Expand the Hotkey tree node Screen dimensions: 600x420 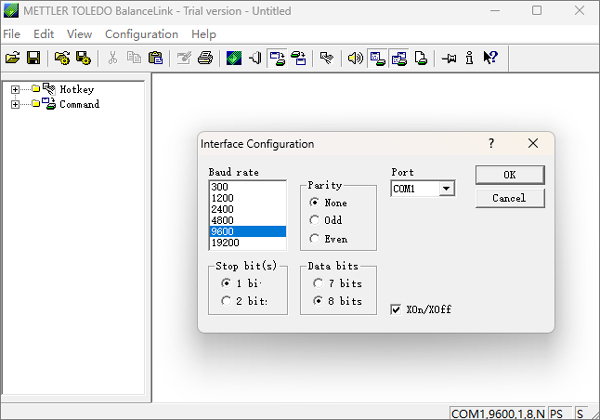[x=15, y=89]
